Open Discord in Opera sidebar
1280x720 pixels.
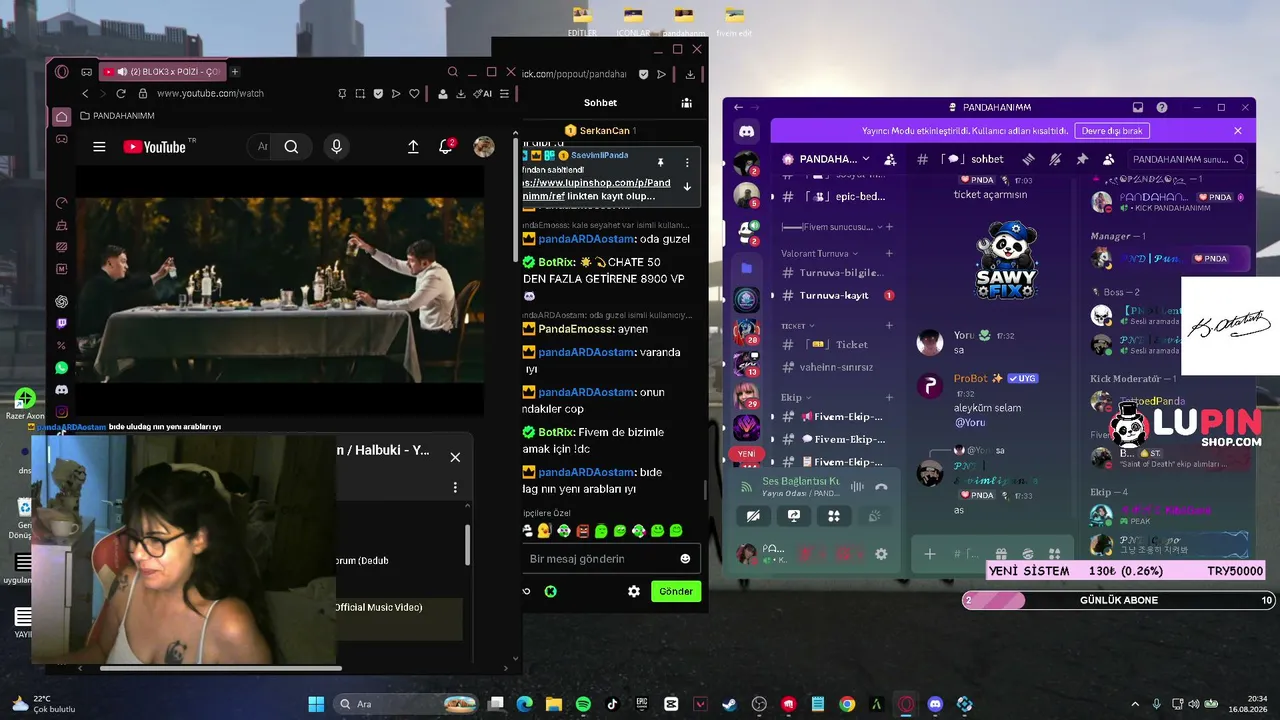[x=62, y=390]
